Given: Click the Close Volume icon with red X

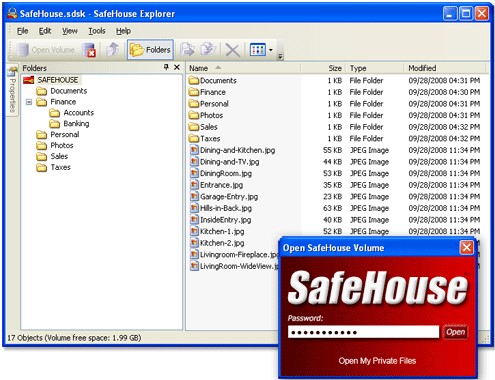Looking at the screenshot, I should pos(89,50).
